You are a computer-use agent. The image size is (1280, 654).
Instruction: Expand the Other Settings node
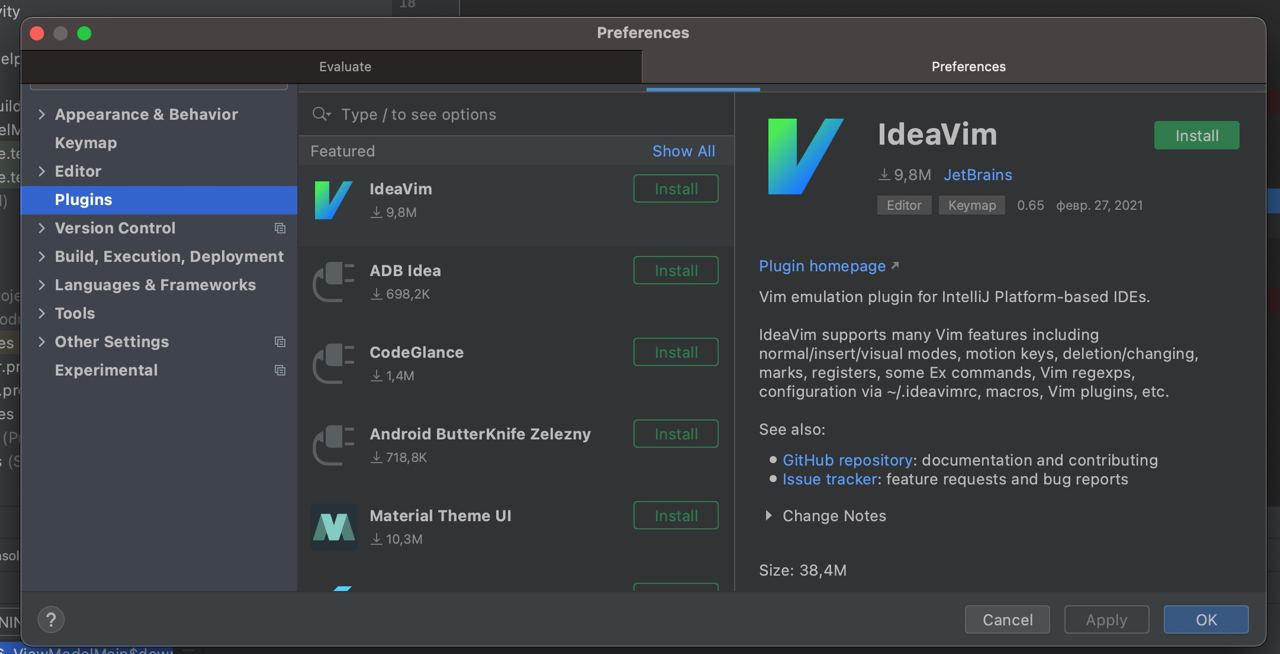[41, 342]
